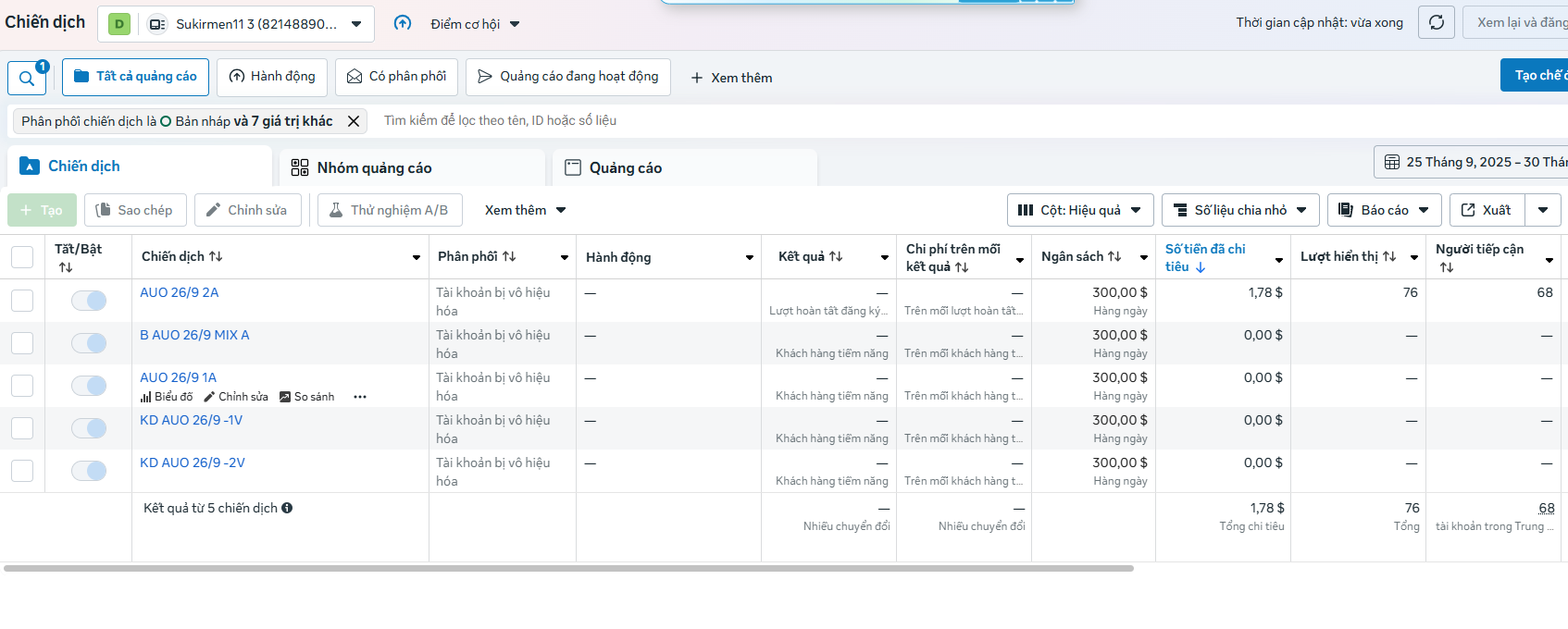Tick the checkbox for the KD AUO 26/9 -1V row
1568x629 pixels.
[x=22, y=428]
